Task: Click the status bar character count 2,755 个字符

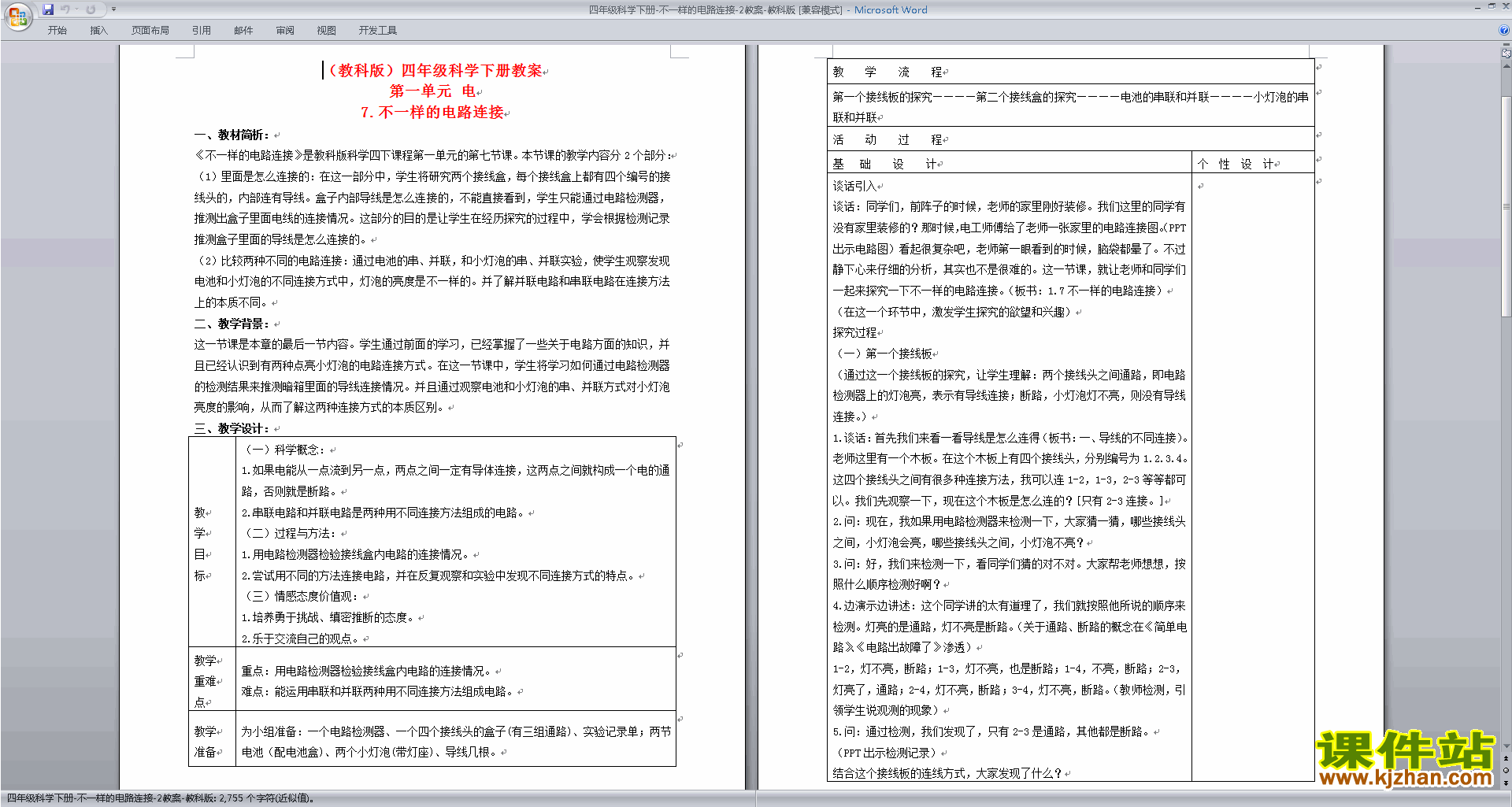Action: tap(268, 798)
